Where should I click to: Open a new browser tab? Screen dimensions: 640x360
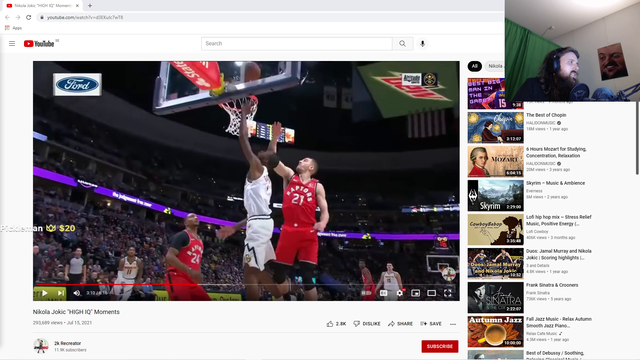tap(90, 6)
